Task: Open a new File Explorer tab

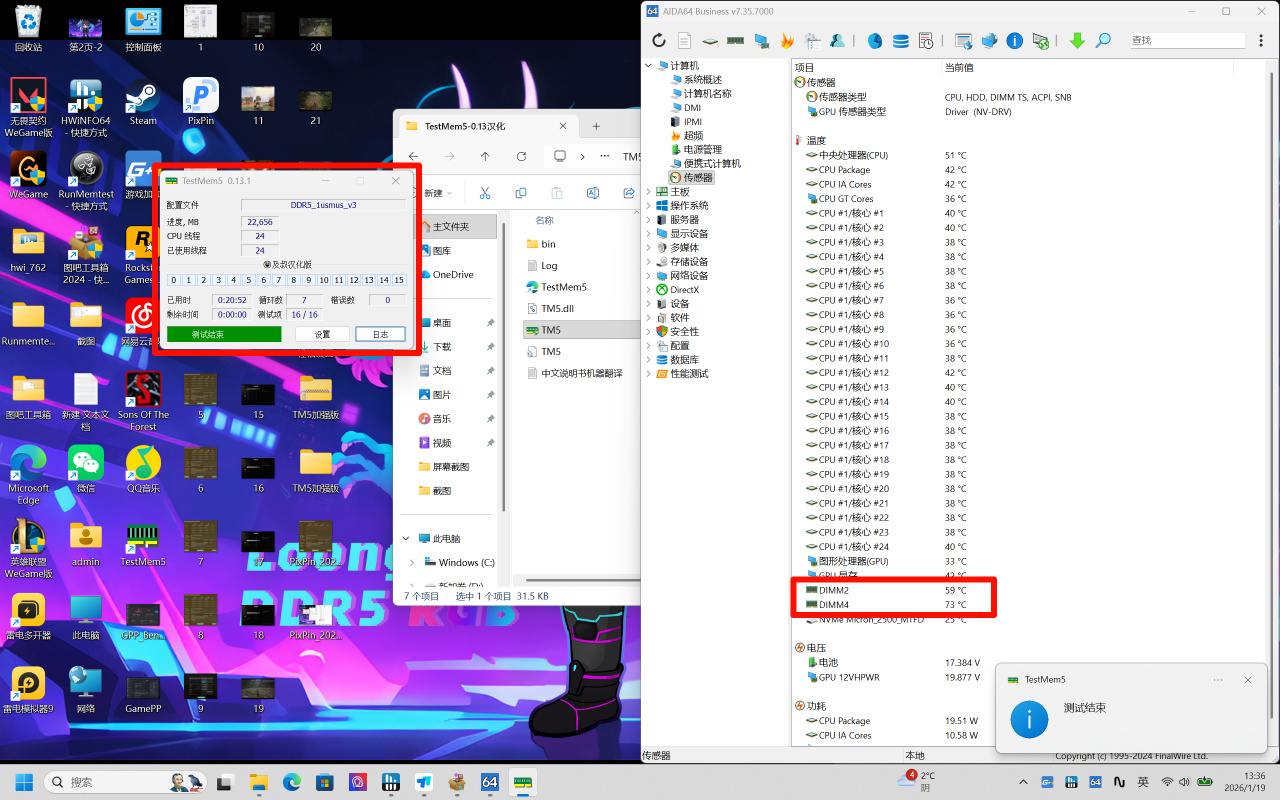Action: 596,126
